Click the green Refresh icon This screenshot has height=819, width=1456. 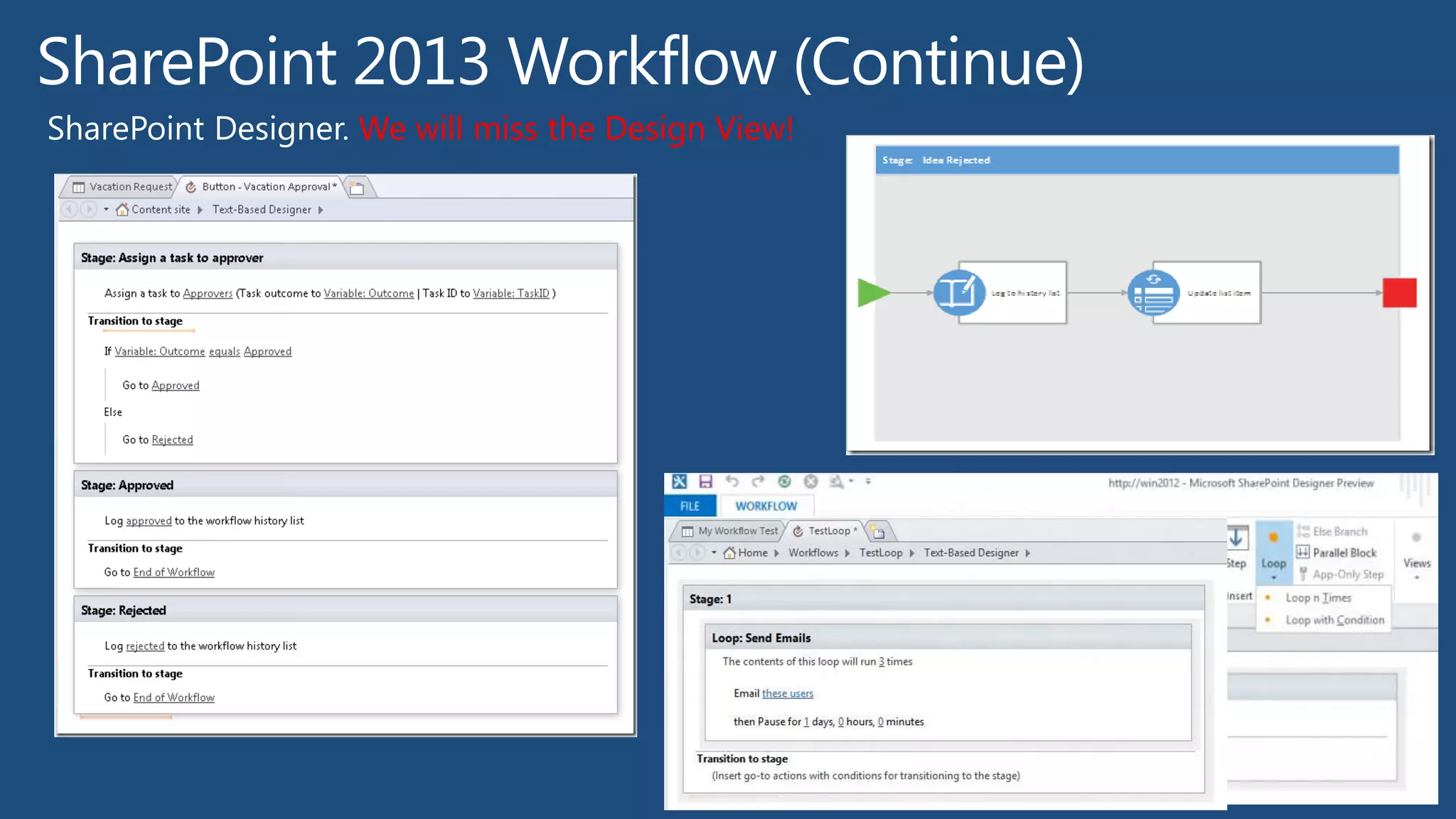[784, 481]
